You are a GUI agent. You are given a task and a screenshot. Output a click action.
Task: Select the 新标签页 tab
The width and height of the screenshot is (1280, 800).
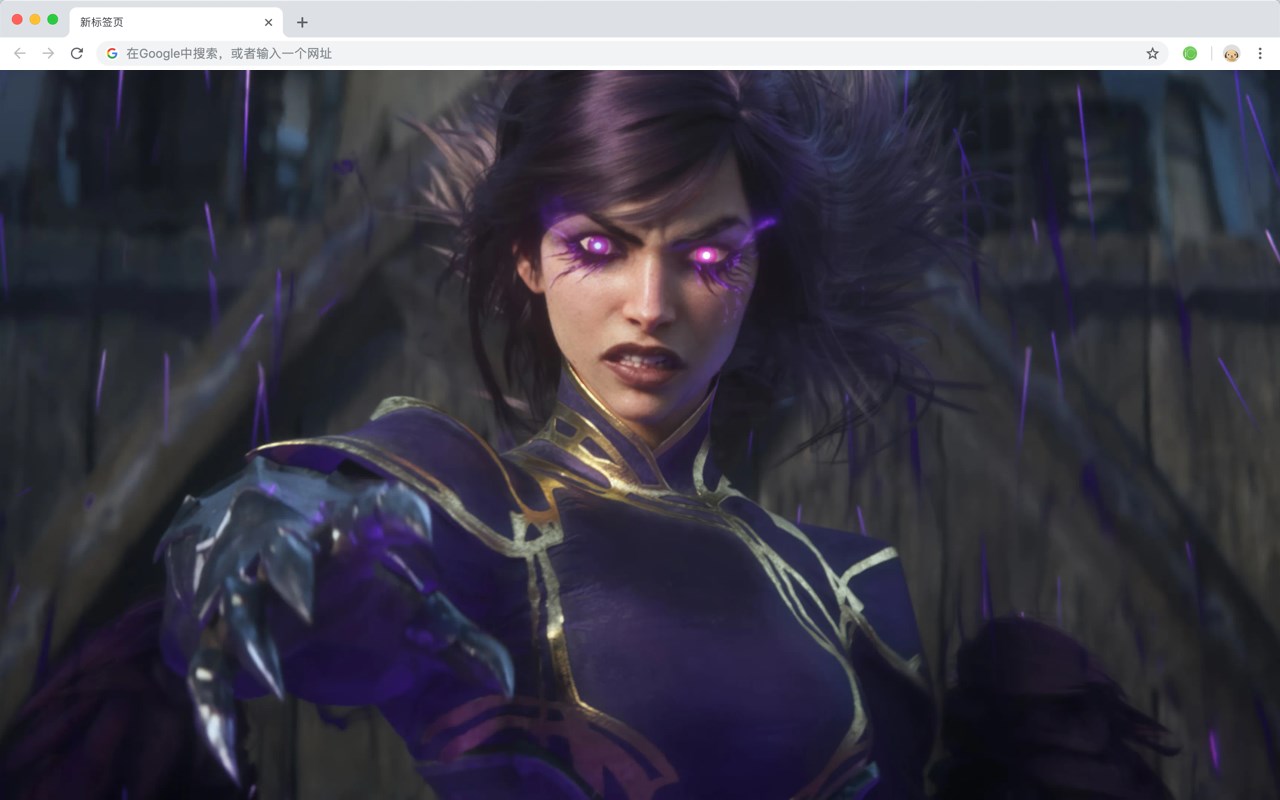click(176, 22)
